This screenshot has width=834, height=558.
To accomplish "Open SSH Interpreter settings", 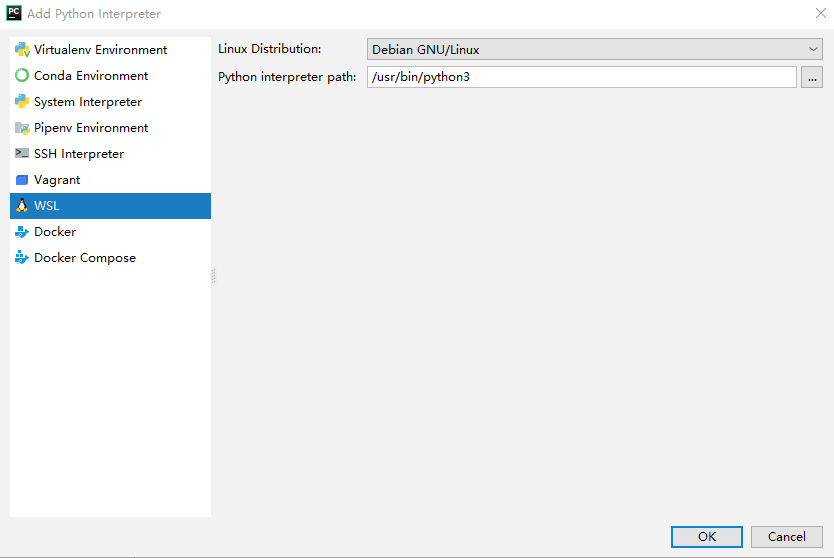I will pos(111,154).
